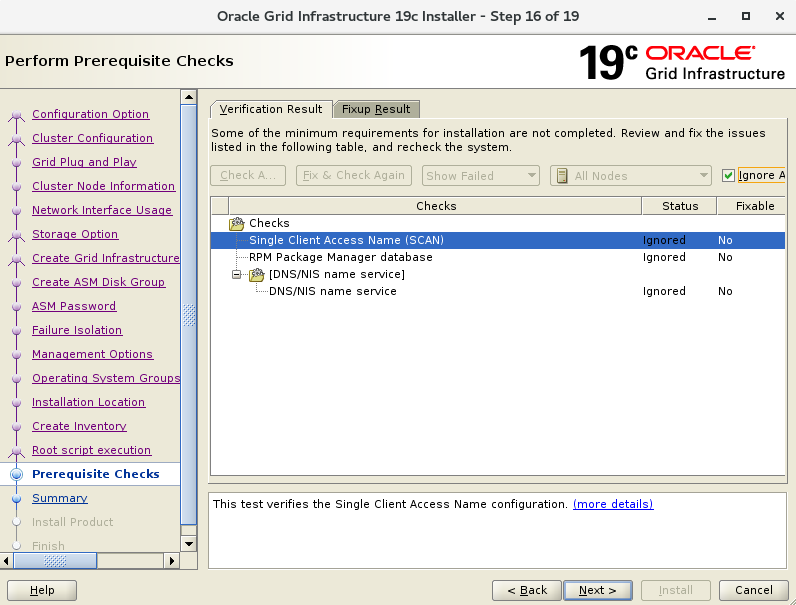The width and height of the screenshot is (796, 605).
Task: Click the Configuration Option step bullet
Action: (x=16, y=115)
